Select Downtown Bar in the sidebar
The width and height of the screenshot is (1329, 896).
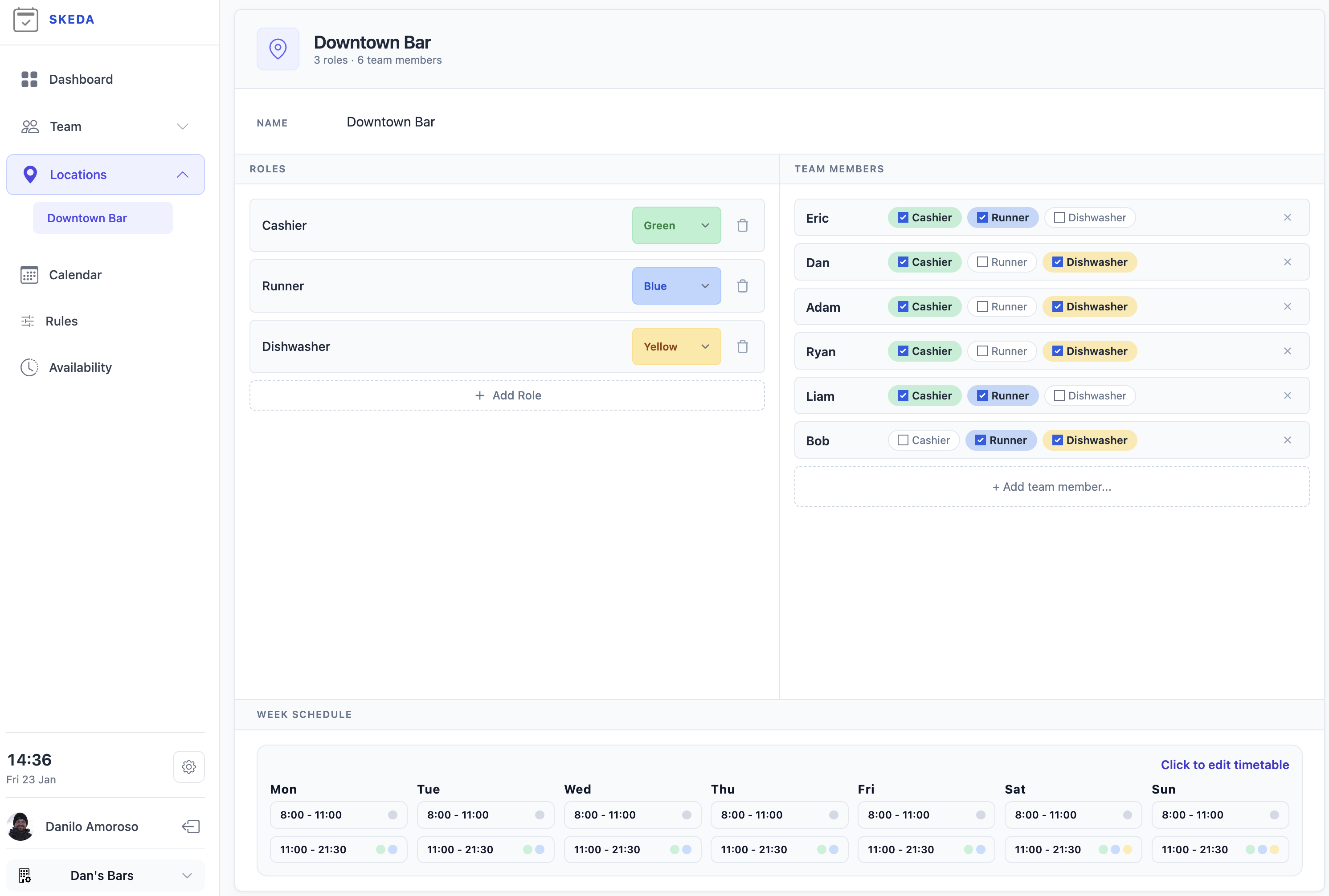tap(87, 218)
